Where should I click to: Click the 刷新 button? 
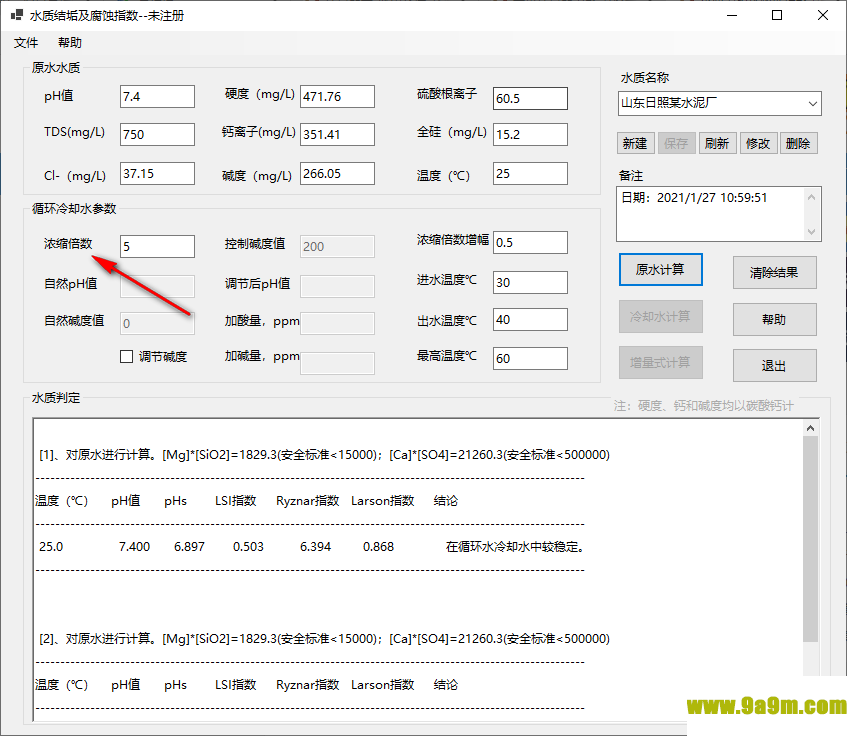(717, 144)
